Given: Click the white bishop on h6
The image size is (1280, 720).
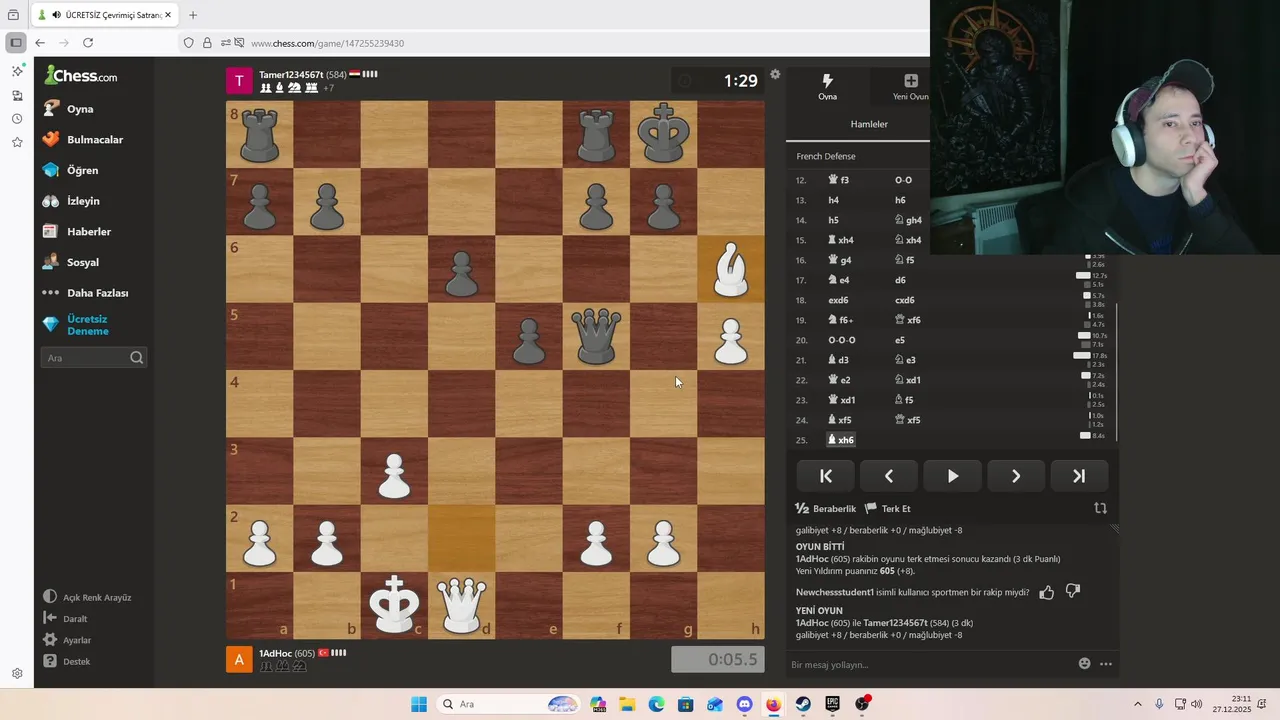Looking at the screenshot, I should point(731,269).
